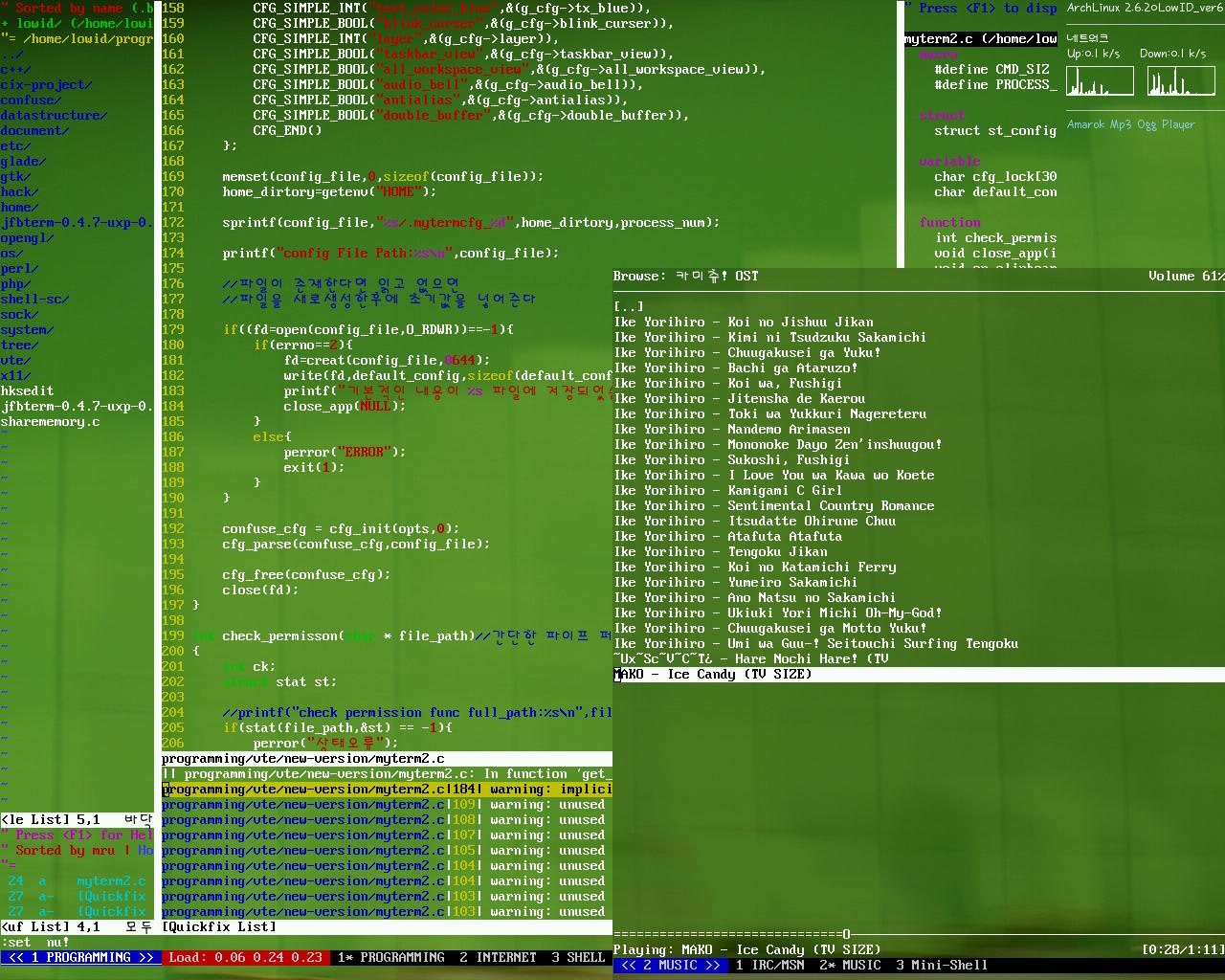1225x980 pixels.
Task: Jump to the close_app function tag
Action: (x=995, y=253)
